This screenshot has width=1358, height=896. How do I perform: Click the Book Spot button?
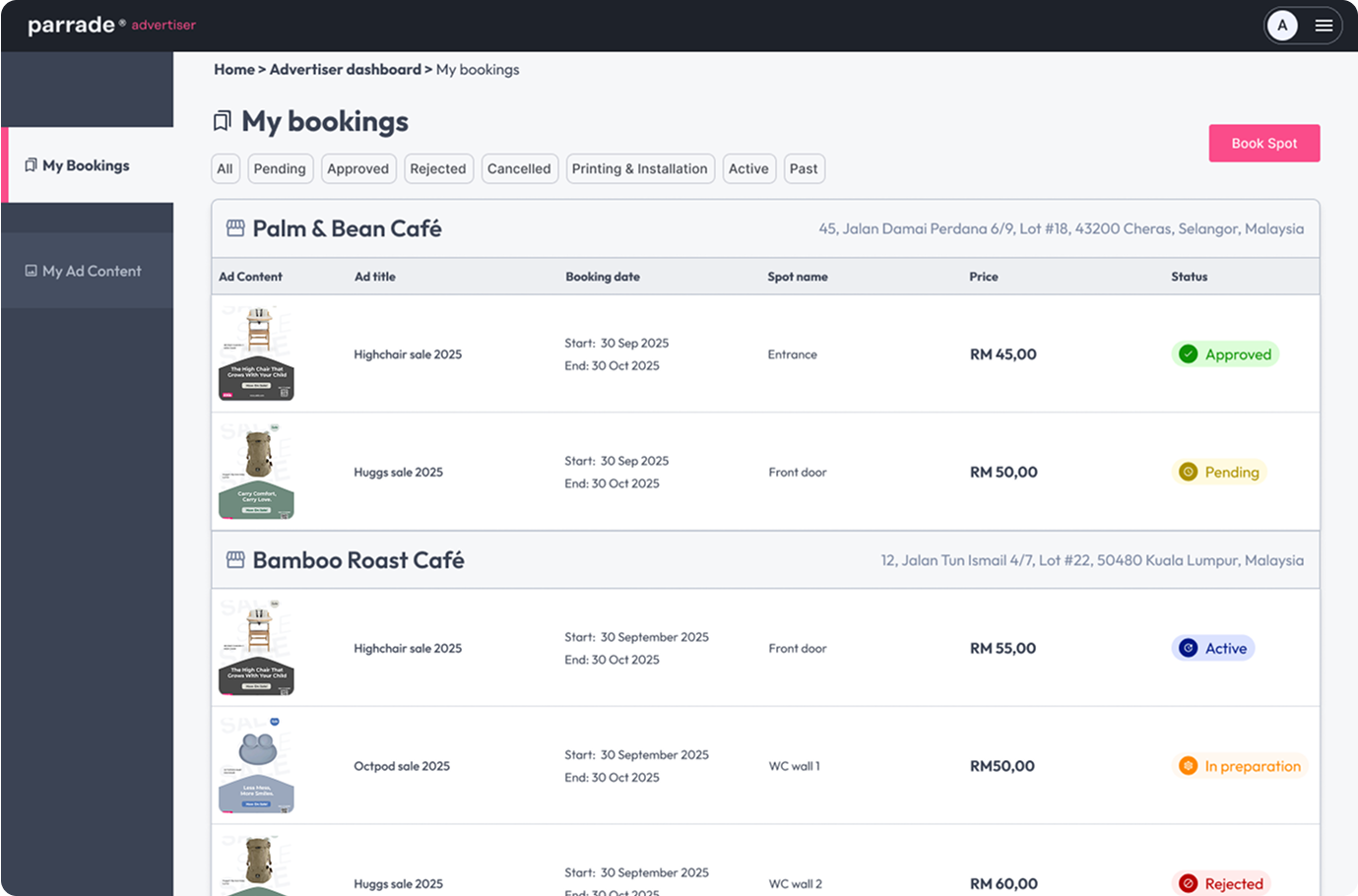pos(1264,143)
